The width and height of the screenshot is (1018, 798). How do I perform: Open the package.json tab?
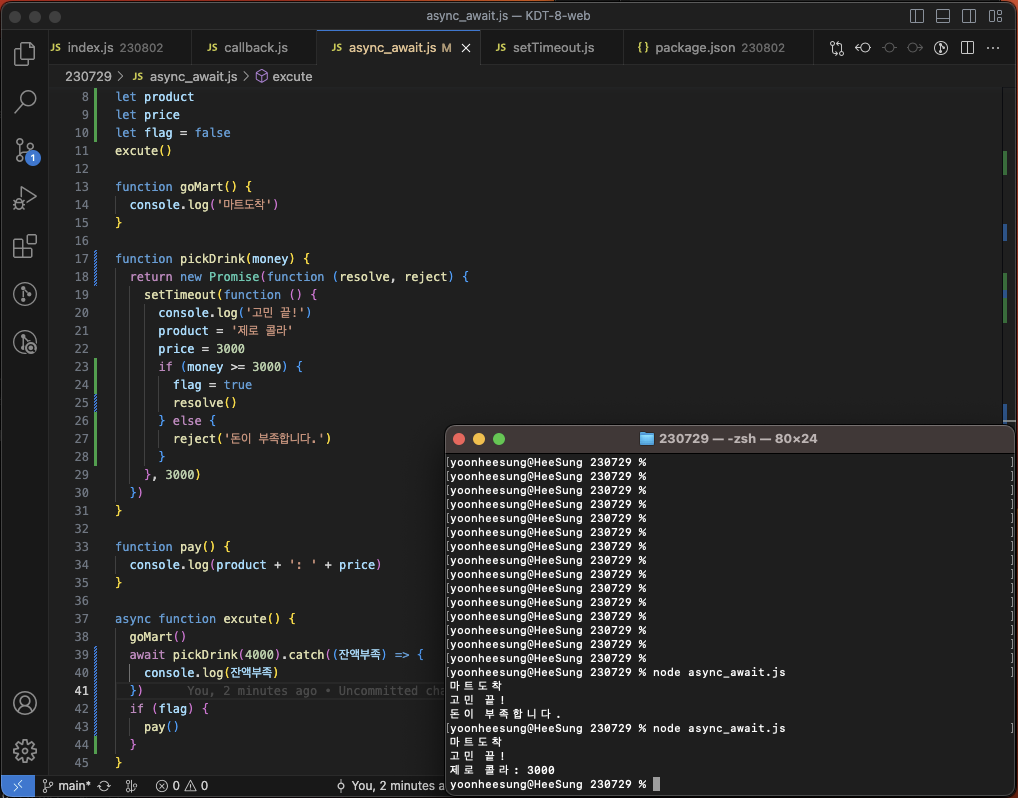pyautogui.click(x=718, y=48)
